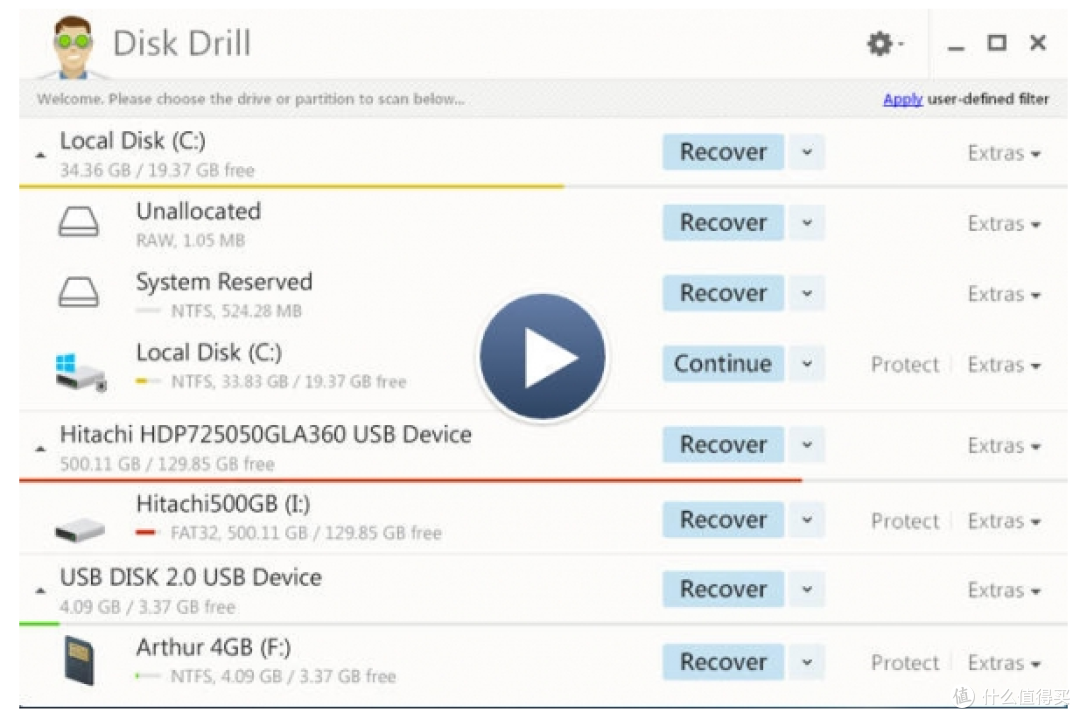1080x719 pixels.
Task: Open Recover options dropdown for Unallocated
Action: (x=807, y=222)
